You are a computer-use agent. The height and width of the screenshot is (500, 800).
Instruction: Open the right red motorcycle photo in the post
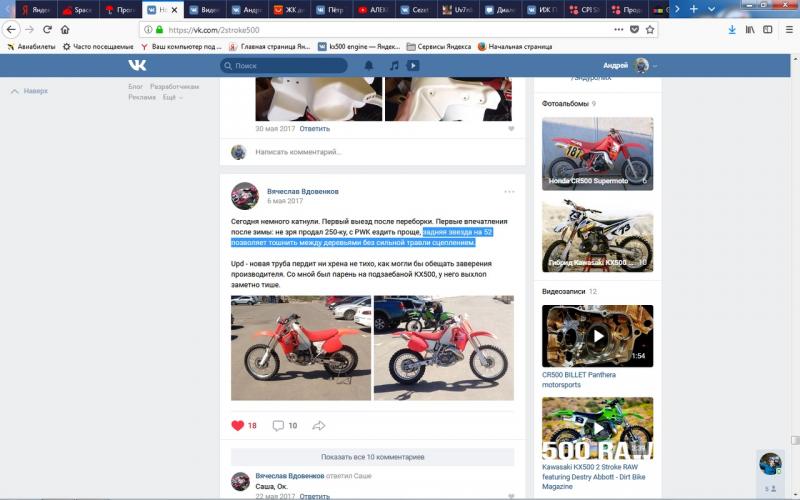click(x=444, y=348)
